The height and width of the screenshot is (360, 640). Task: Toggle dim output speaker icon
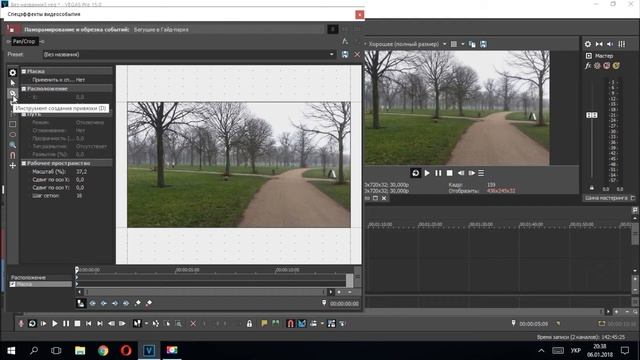coord(610,44)
